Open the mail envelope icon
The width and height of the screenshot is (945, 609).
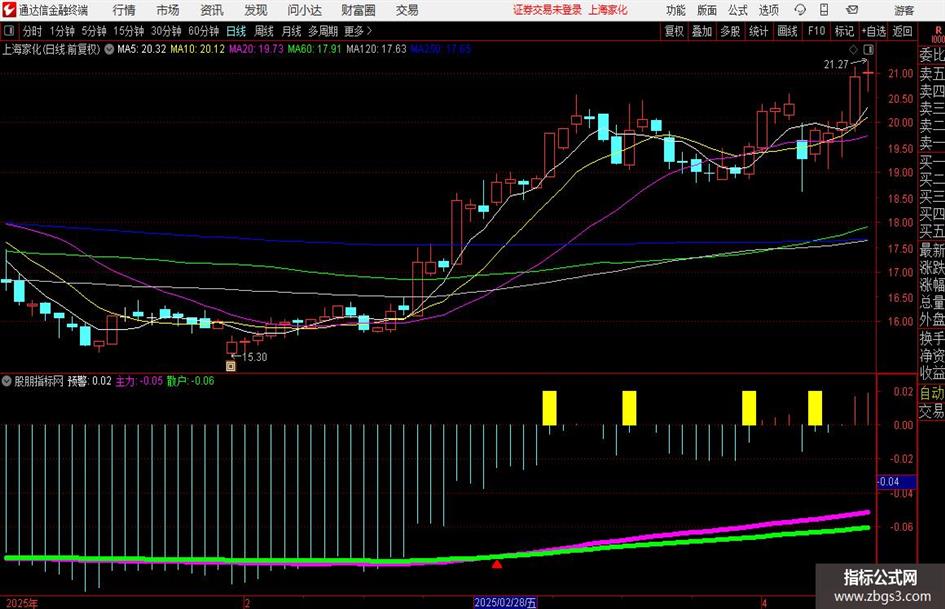click(852, 10)
